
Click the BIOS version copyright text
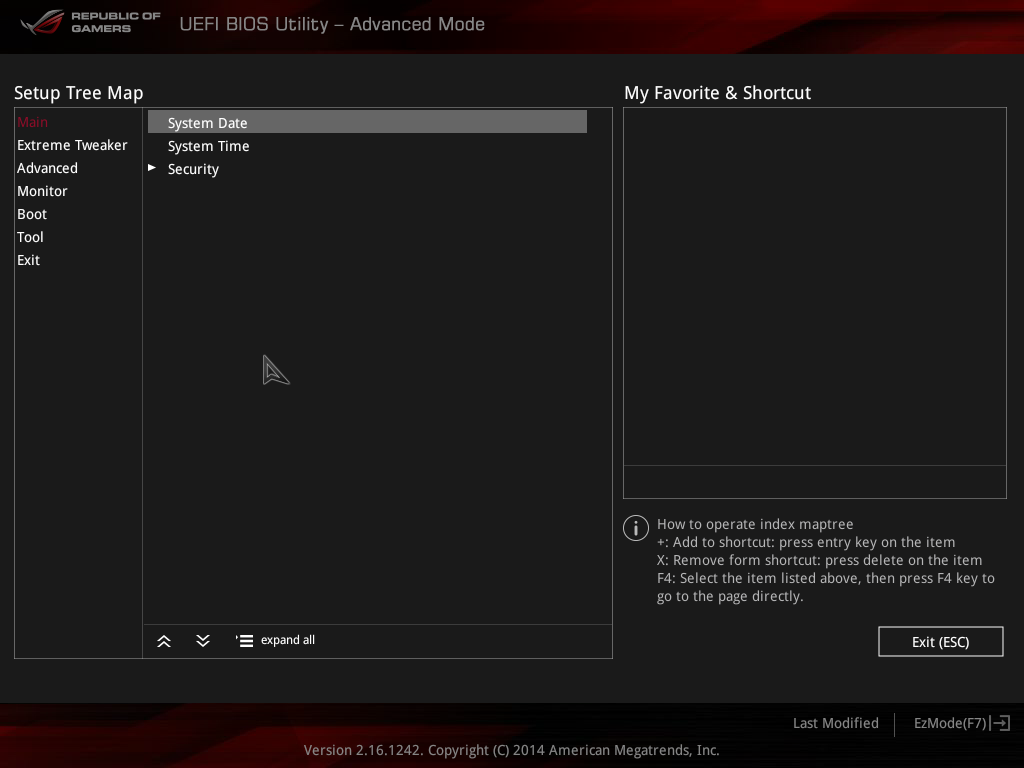511,750
